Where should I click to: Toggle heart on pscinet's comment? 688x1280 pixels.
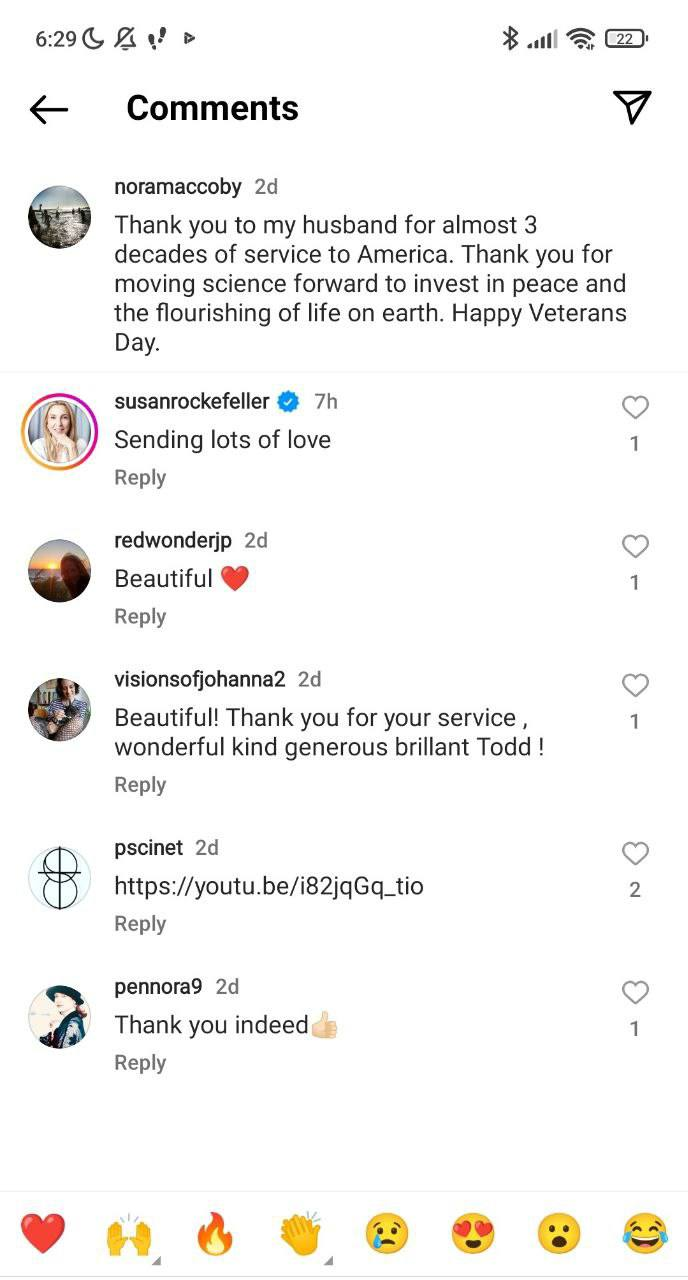pyautogui.click(x=635, y=853)
